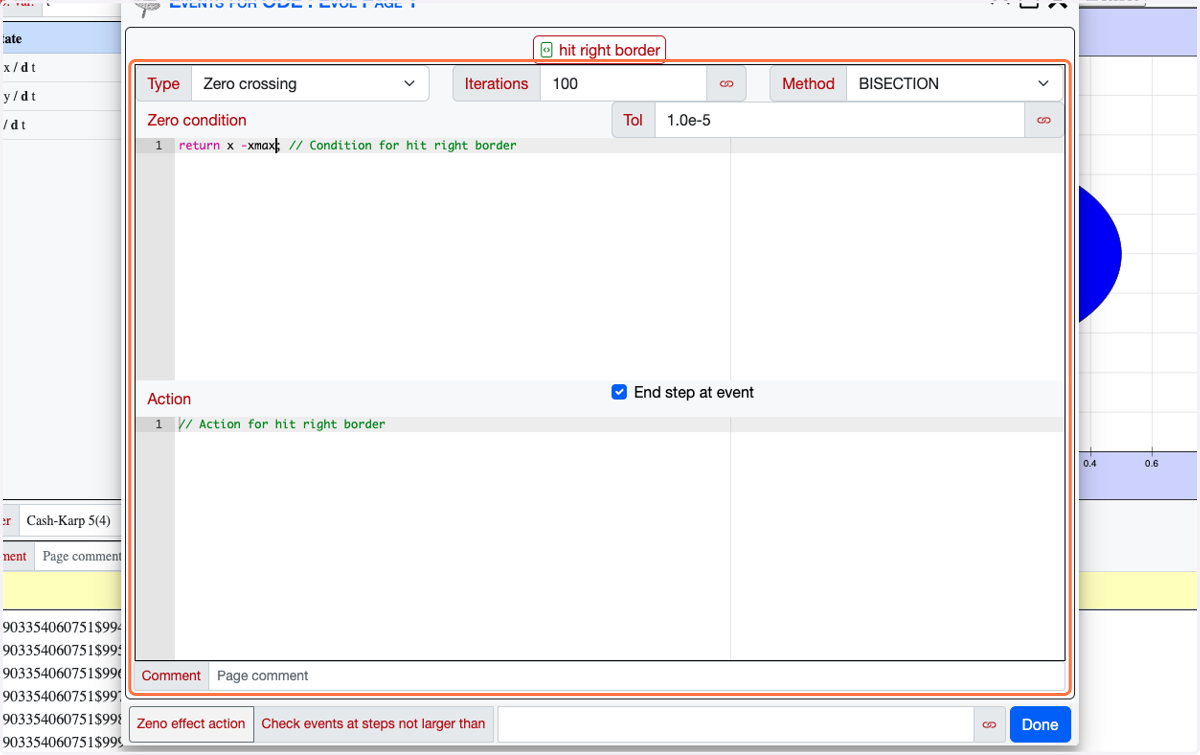Click the Iterations field containing 100

pyautogui.click(x=623, y=84)
